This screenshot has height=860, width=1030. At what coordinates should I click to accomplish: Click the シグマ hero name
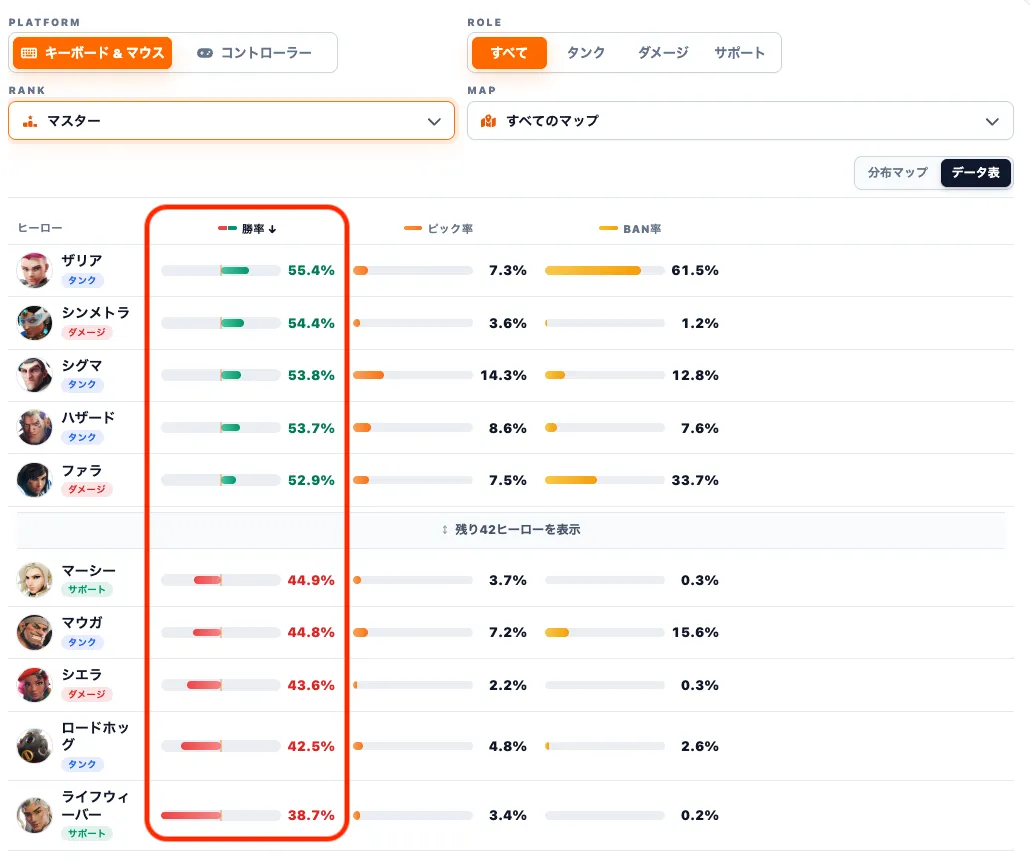82,365
